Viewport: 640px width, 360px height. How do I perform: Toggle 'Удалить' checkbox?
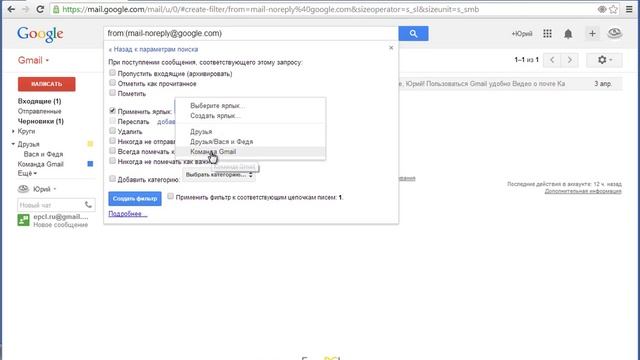pos(112,131)
